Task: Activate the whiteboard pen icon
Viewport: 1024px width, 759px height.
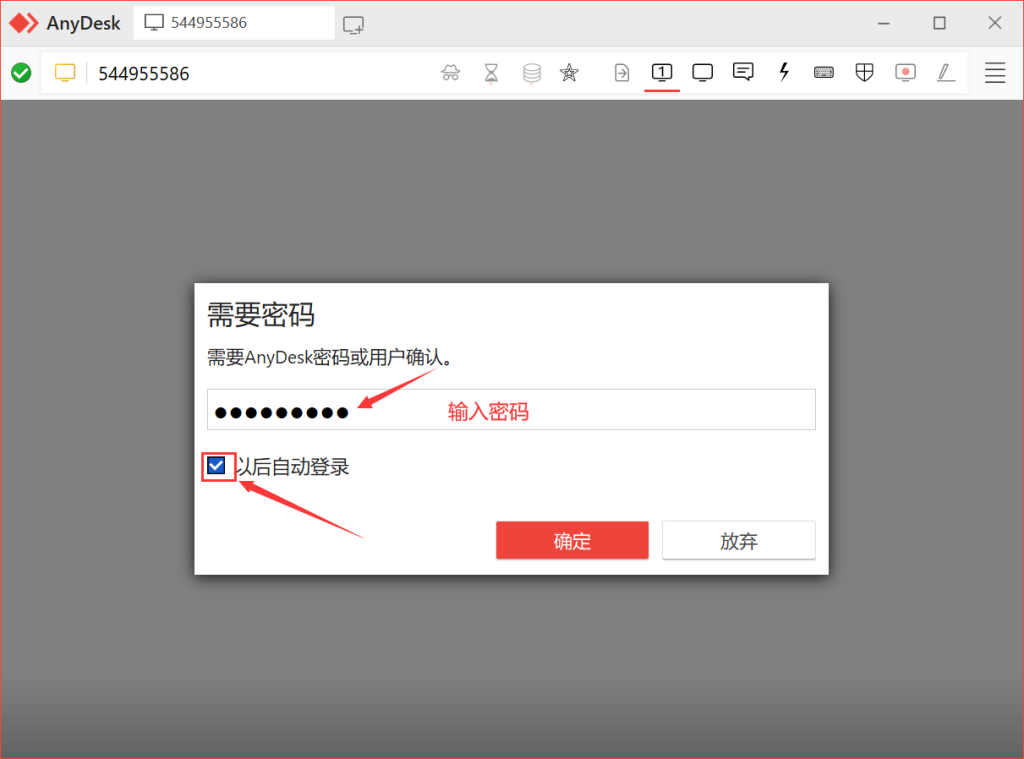Action: (946, 73)
